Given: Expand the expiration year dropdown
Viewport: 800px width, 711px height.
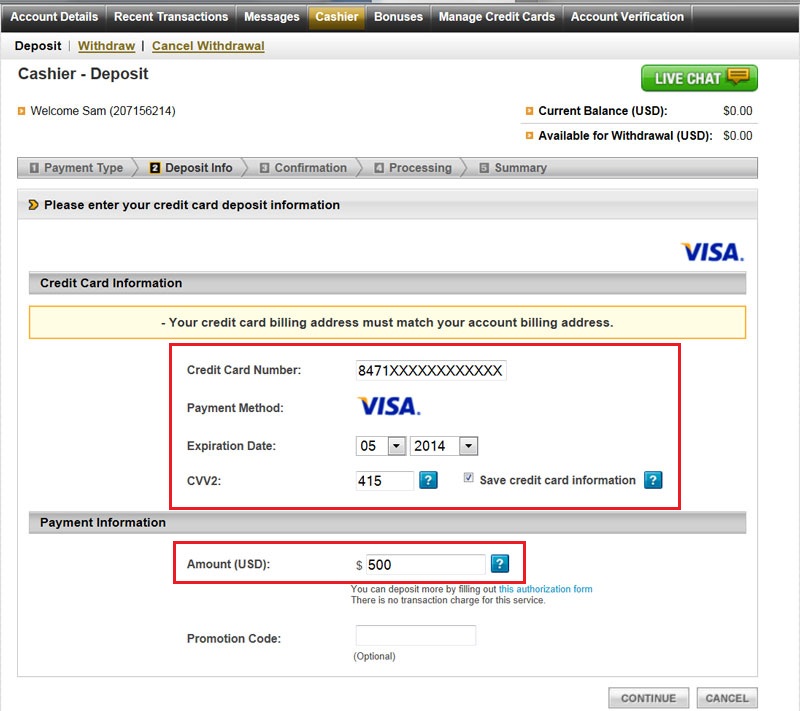Looking at the screenshot, I should 468,446.
